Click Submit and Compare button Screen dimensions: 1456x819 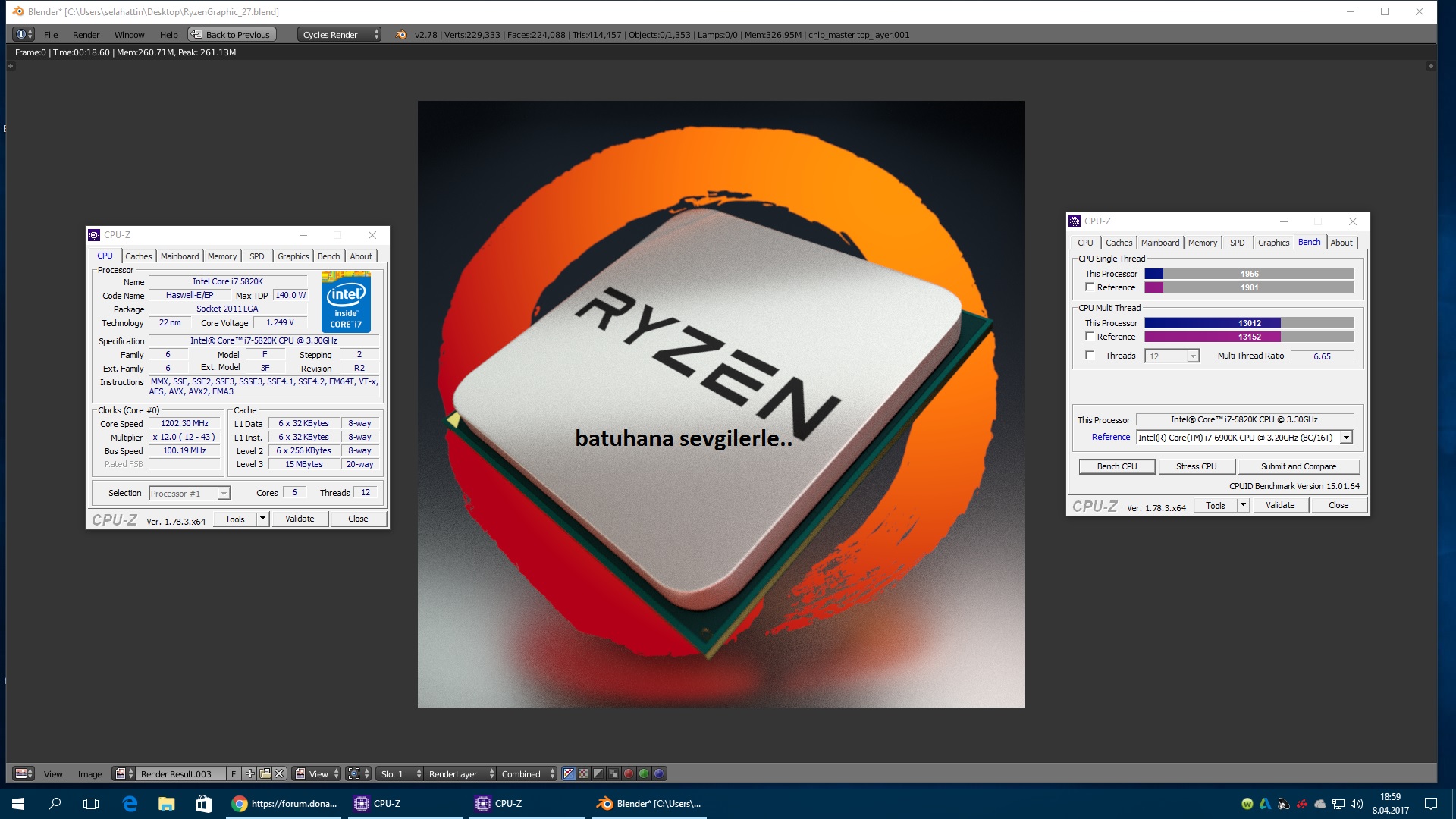point(1298,466)
